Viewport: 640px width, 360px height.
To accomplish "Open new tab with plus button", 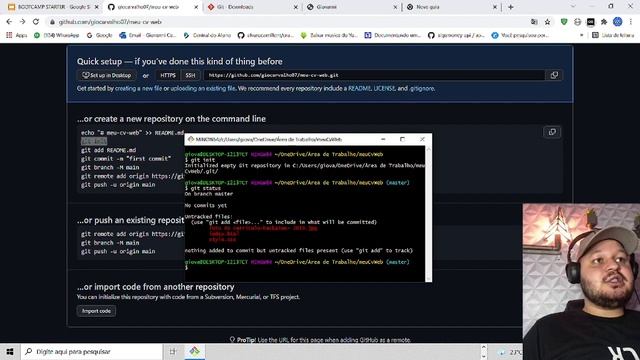I will [511, 7].
